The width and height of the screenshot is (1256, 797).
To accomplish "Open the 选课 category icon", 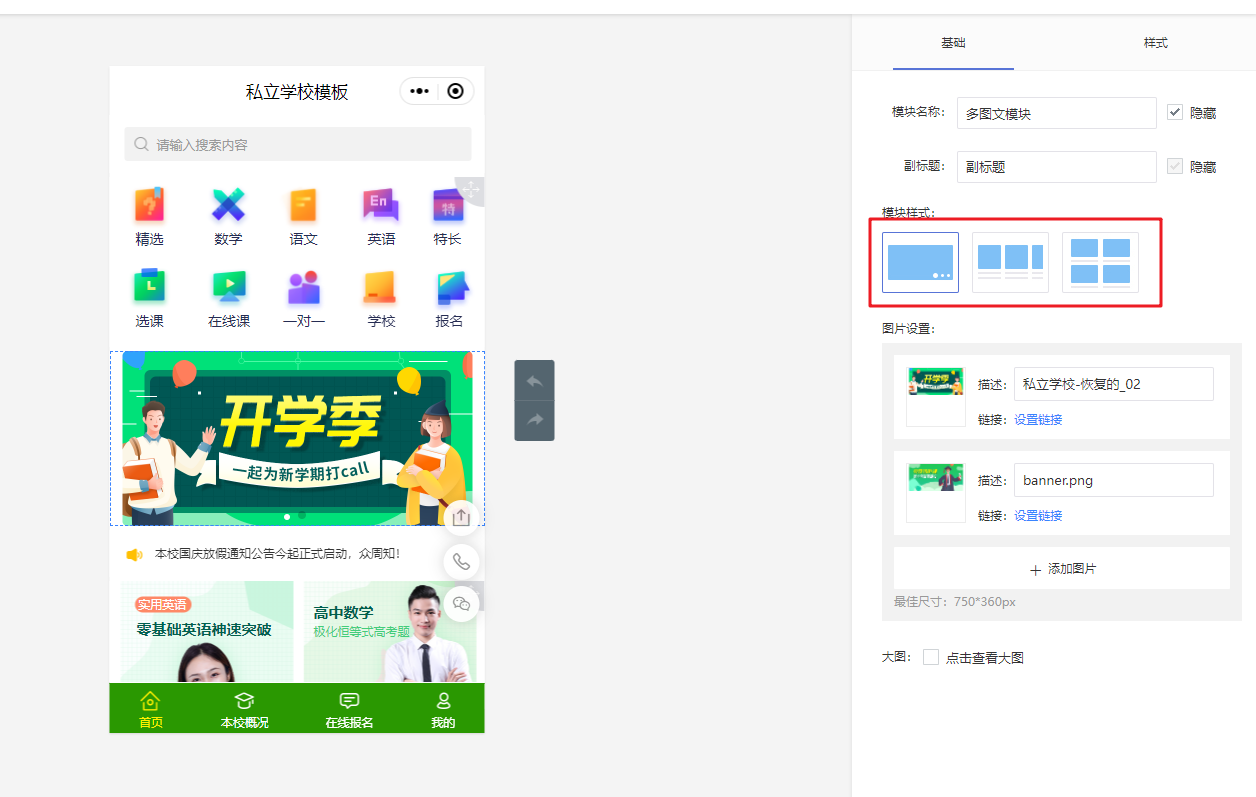I will tap(149, 287).
